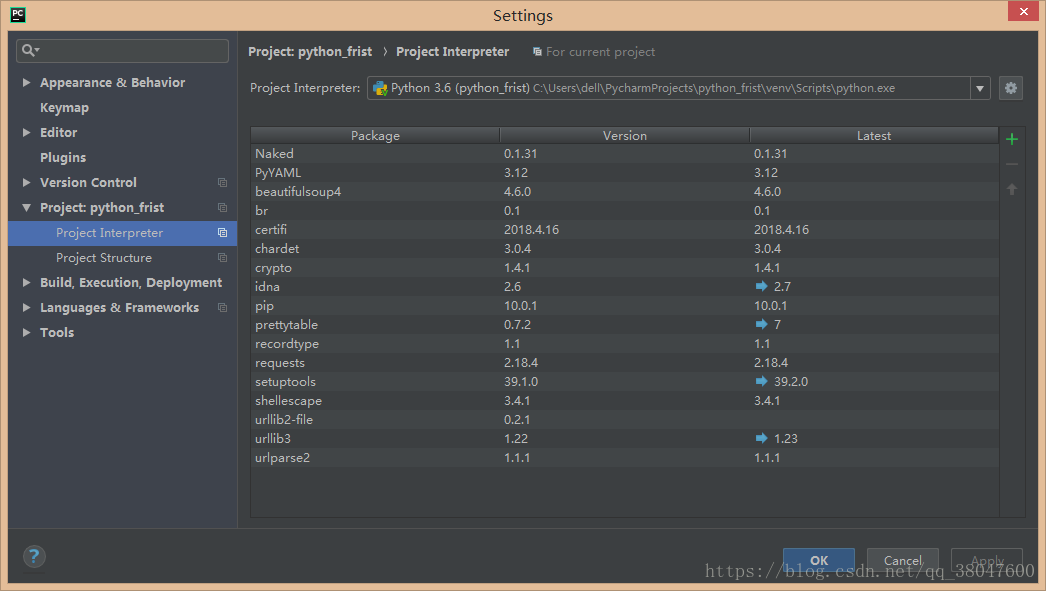The width and height of the screenshot is (1046, 591).
Task: Click the copy icon beside Languages & Frameworks
Action: click(x=222, y=308)
